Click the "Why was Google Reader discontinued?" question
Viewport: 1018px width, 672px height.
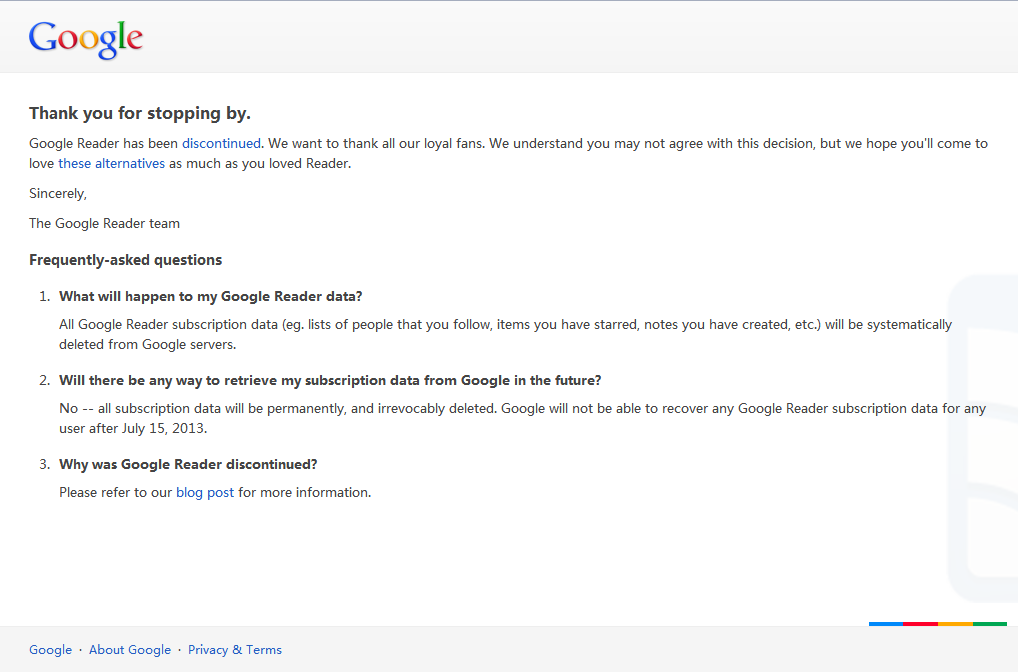[x=188, y=464]
